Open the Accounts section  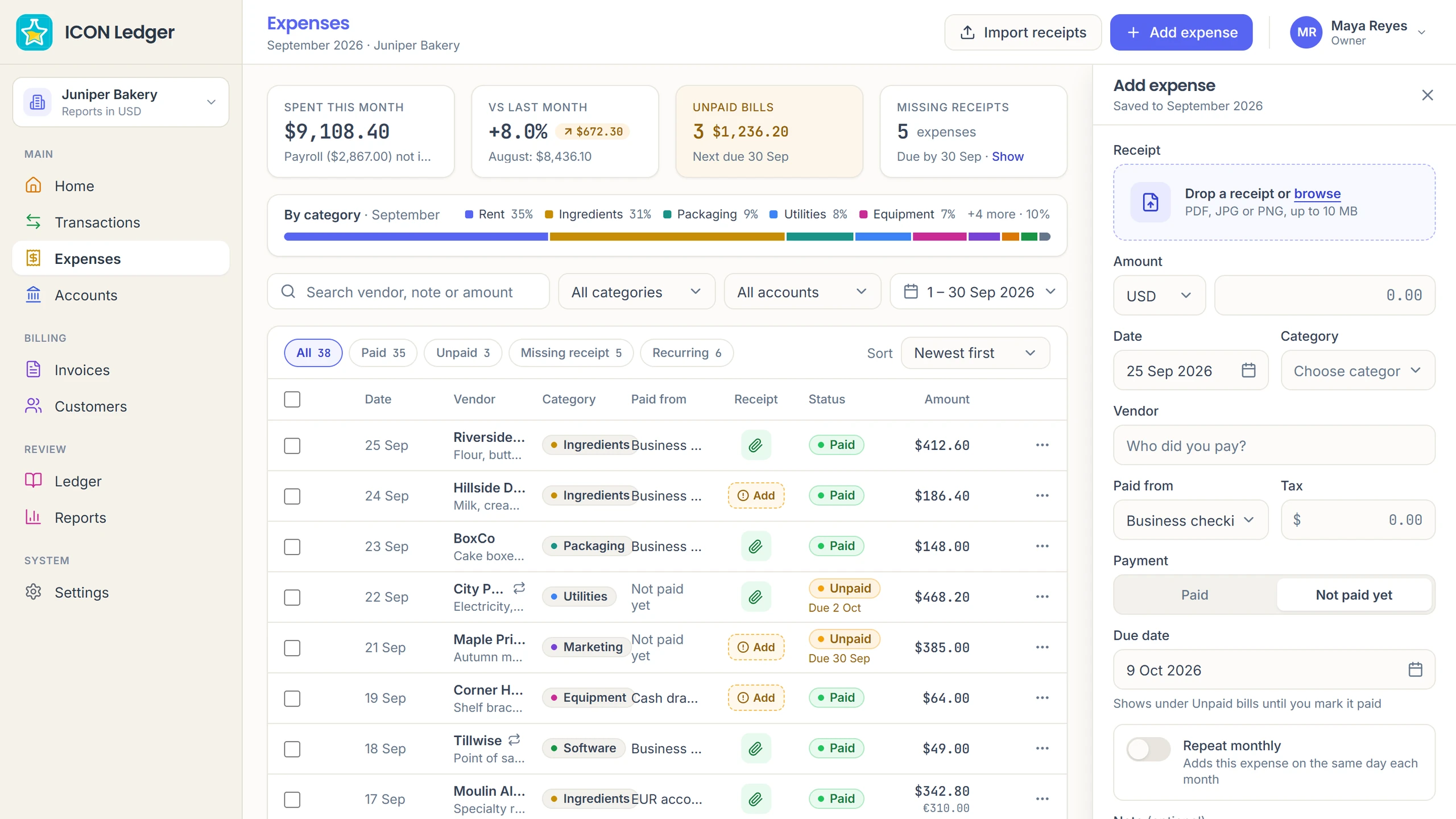click(121, 295)
